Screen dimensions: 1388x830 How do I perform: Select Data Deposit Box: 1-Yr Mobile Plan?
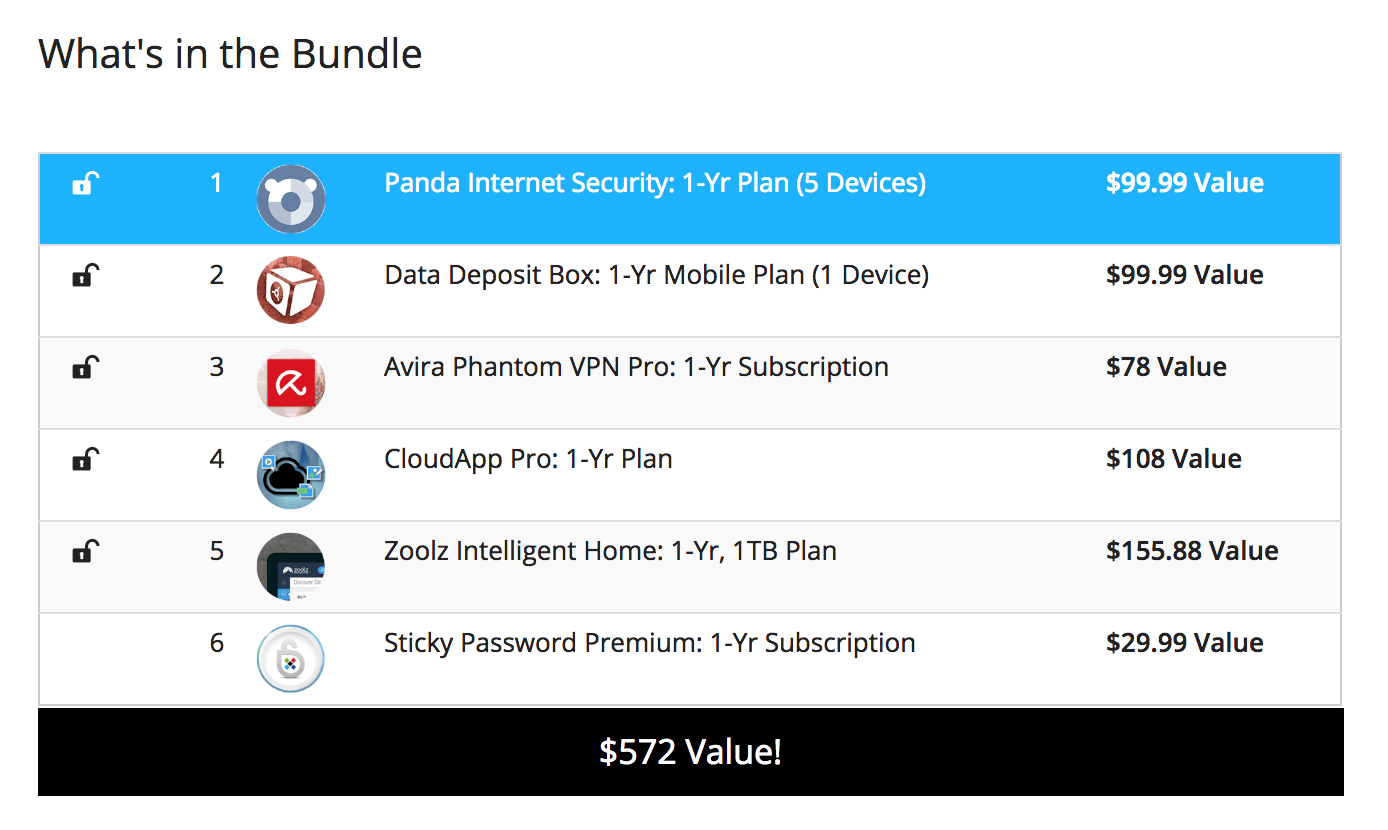pos(657,276)
